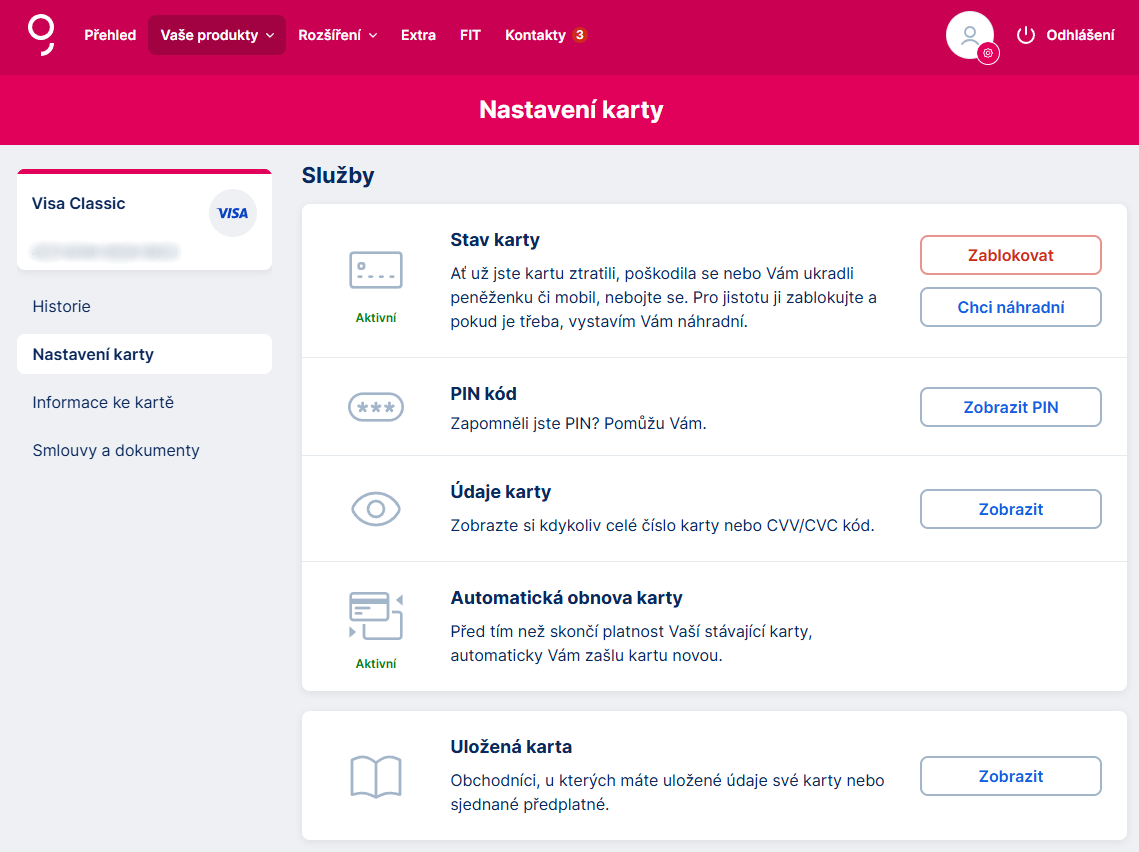
Task: Click the open book Uložená karta icon
Action: coord(376,776)
